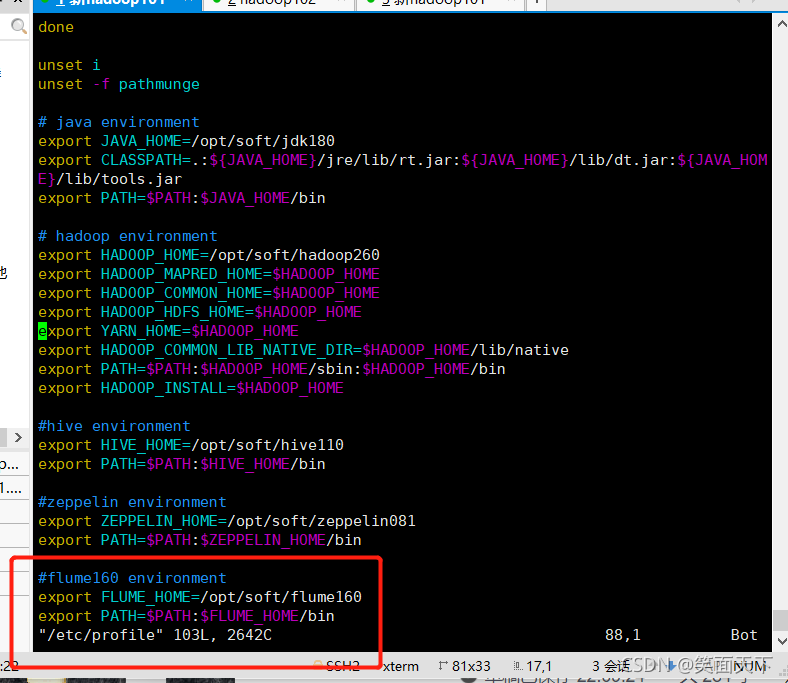Click the 'export HIVE_HOME=/opt/soft/hive110' line
788x683 pixels.
click(x=191, y=445)
